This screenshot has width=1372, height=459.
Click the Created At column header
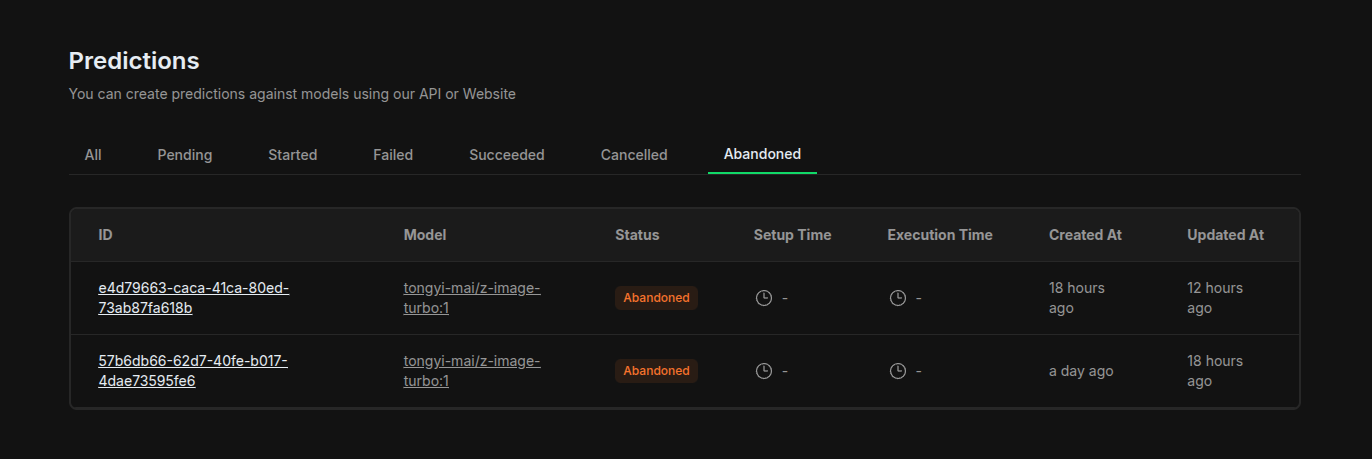(x=1085, y=235)
